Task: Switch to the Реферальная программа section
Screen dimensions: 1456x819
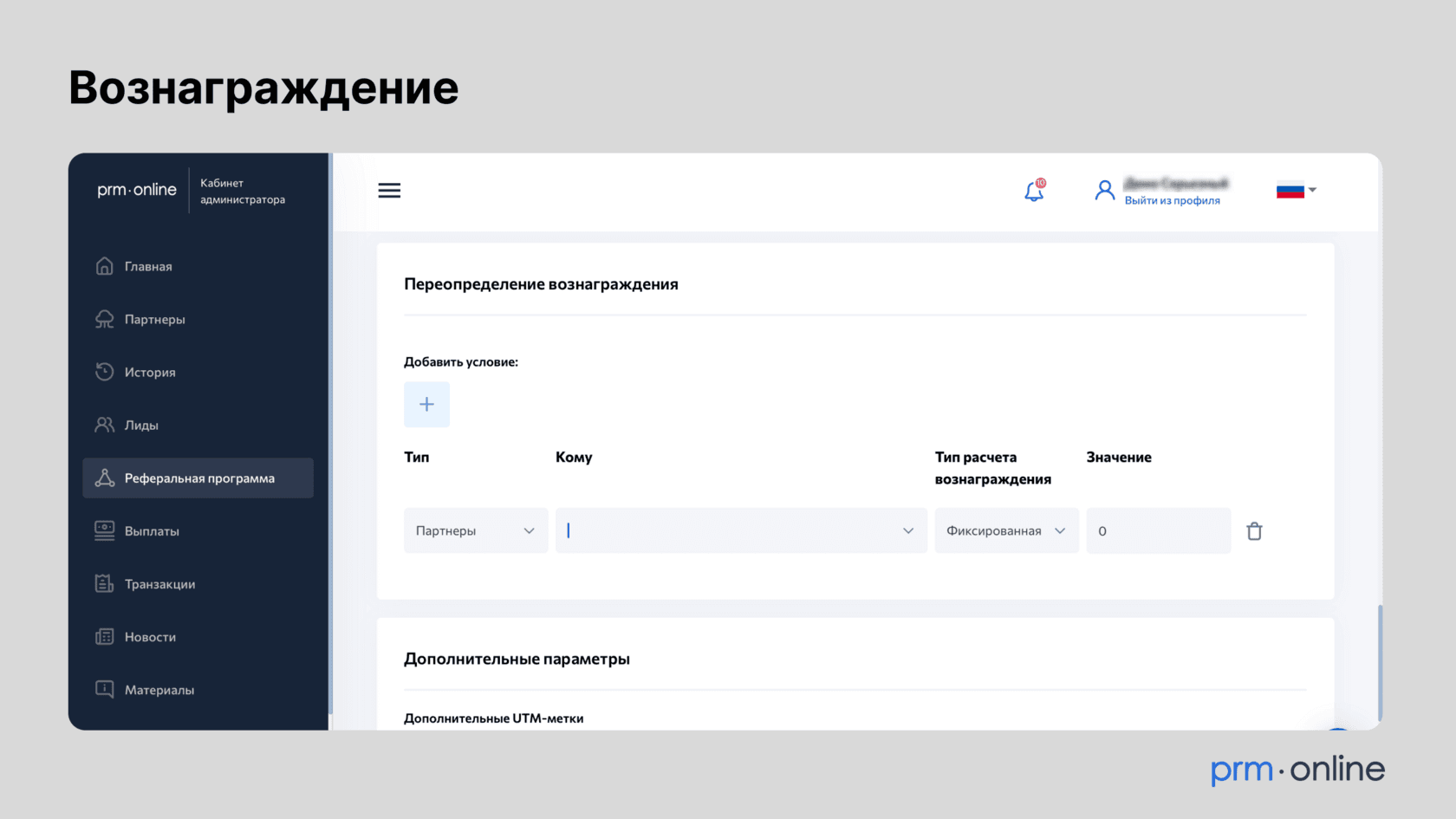Action: click(x=198, y=478)
